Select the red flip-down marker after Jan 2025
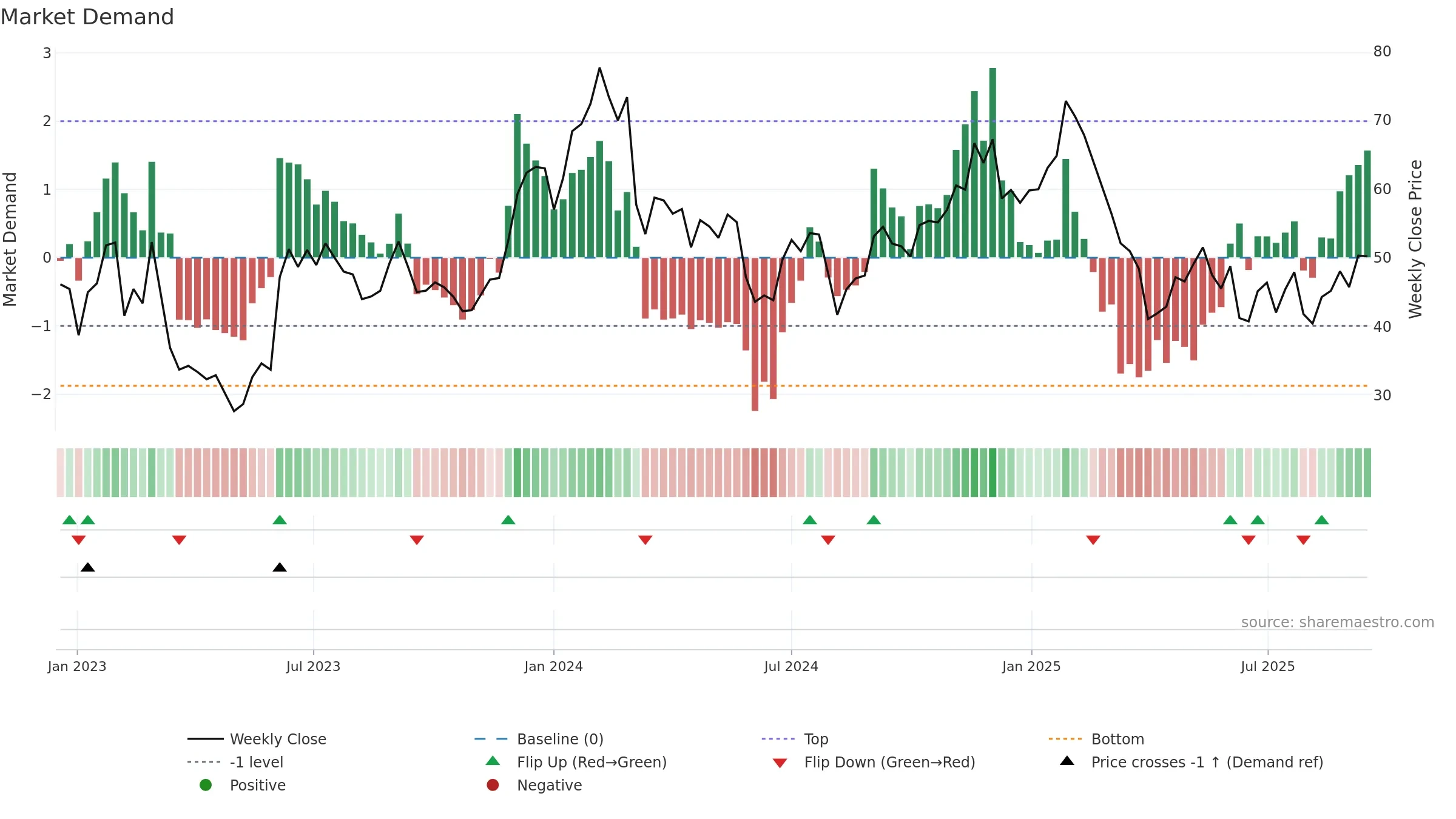 (x=1093, y=540)
